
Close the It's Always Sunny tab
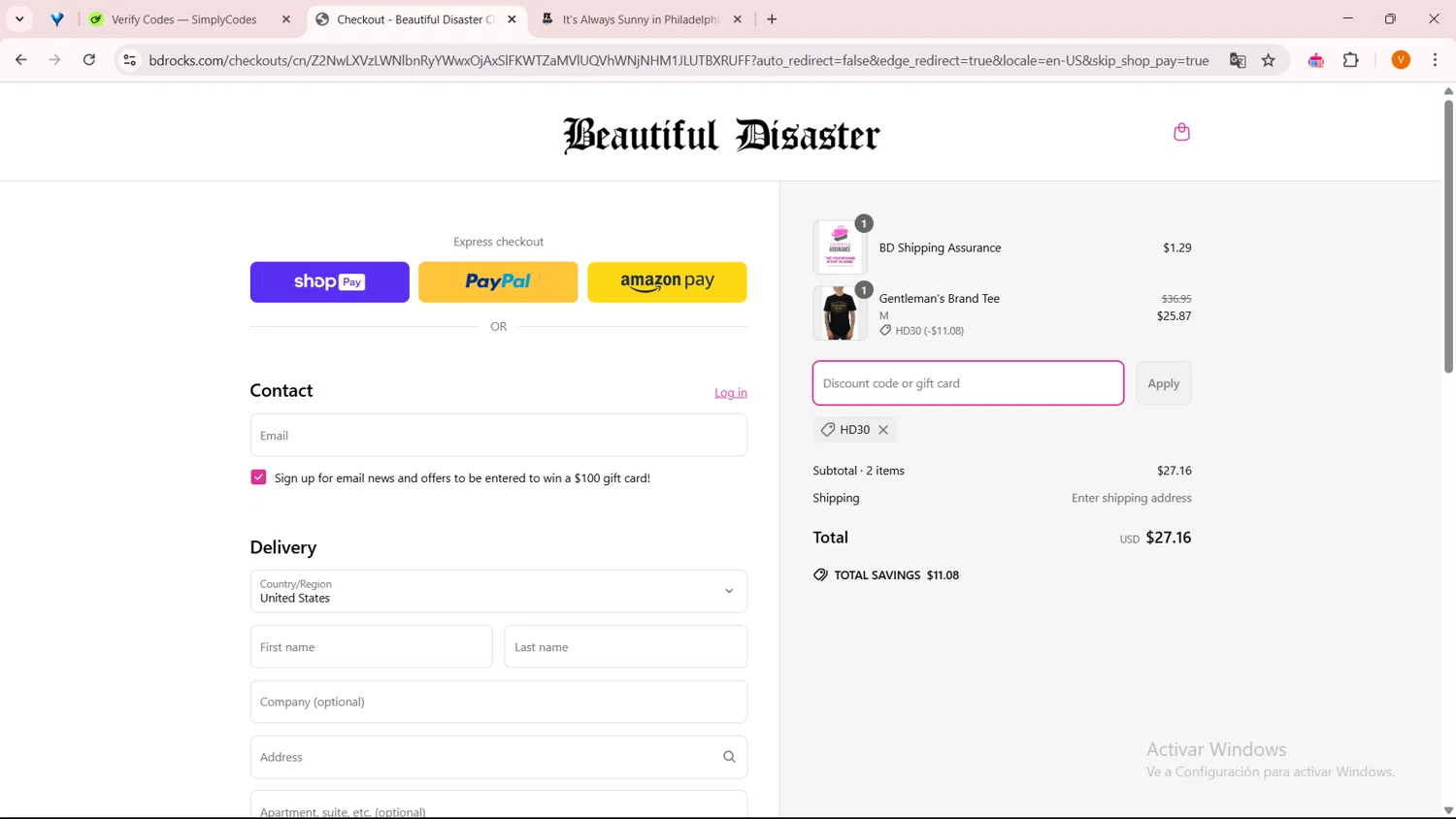737,19
